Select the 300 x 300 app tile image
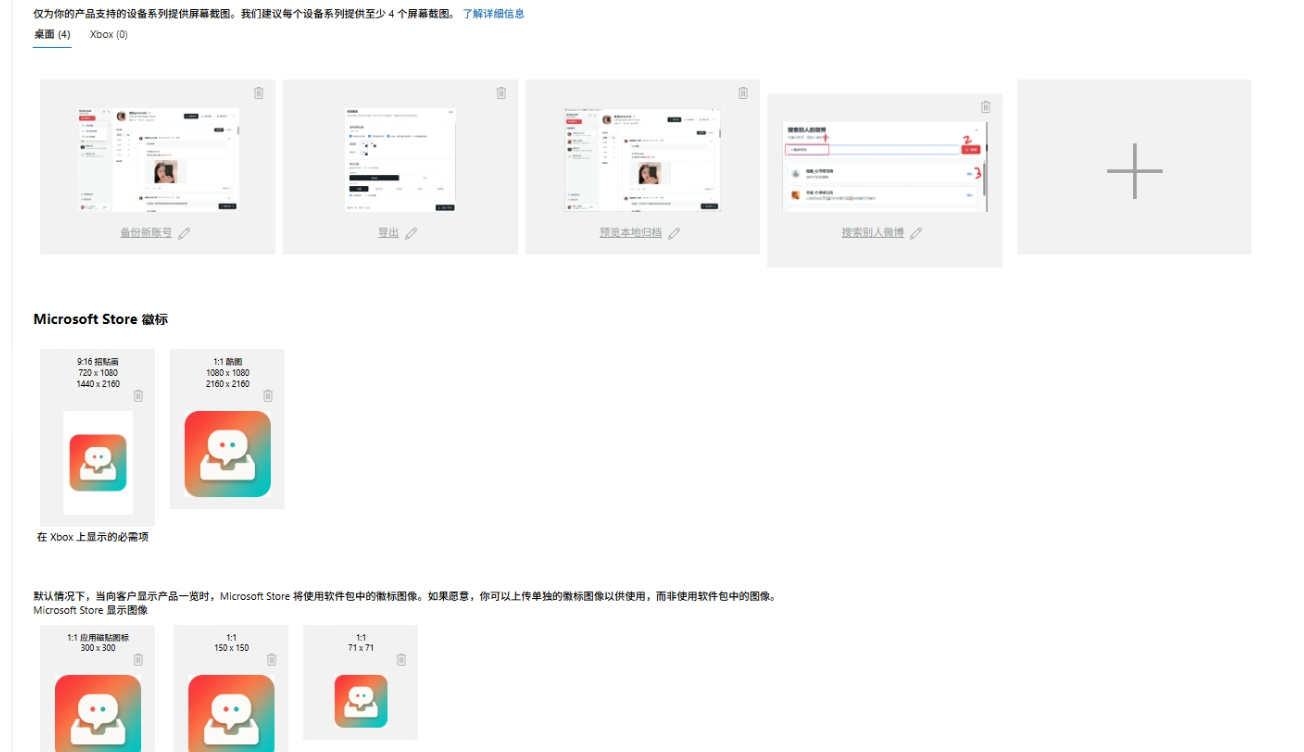 (x=98, y=713)
